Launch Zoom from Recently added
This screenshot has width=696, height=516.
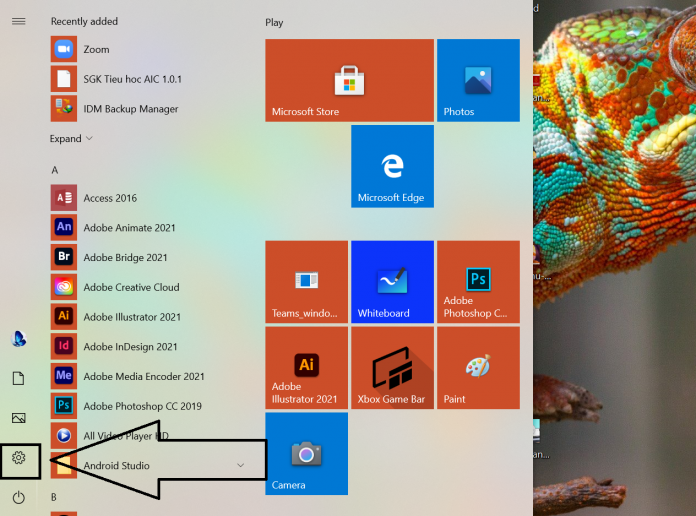(96, 49)
